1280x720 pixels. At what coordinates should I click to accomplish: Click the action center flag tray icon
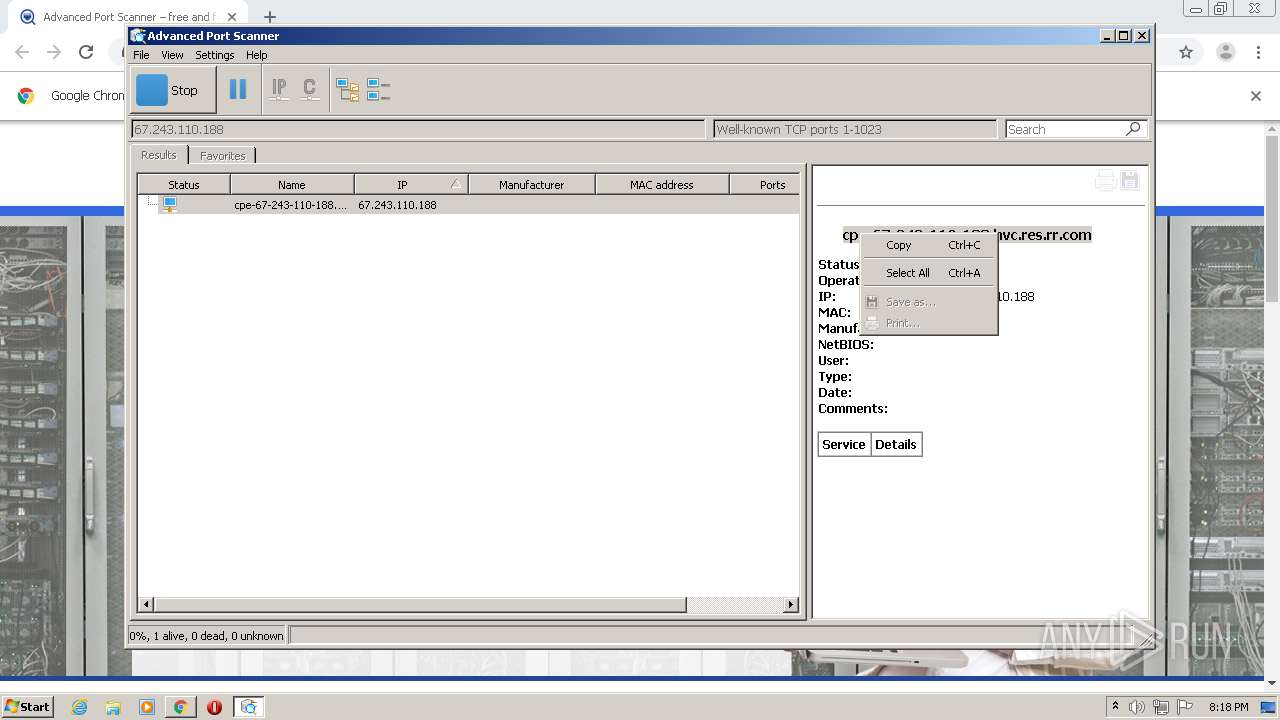[x=1185, y=707]
